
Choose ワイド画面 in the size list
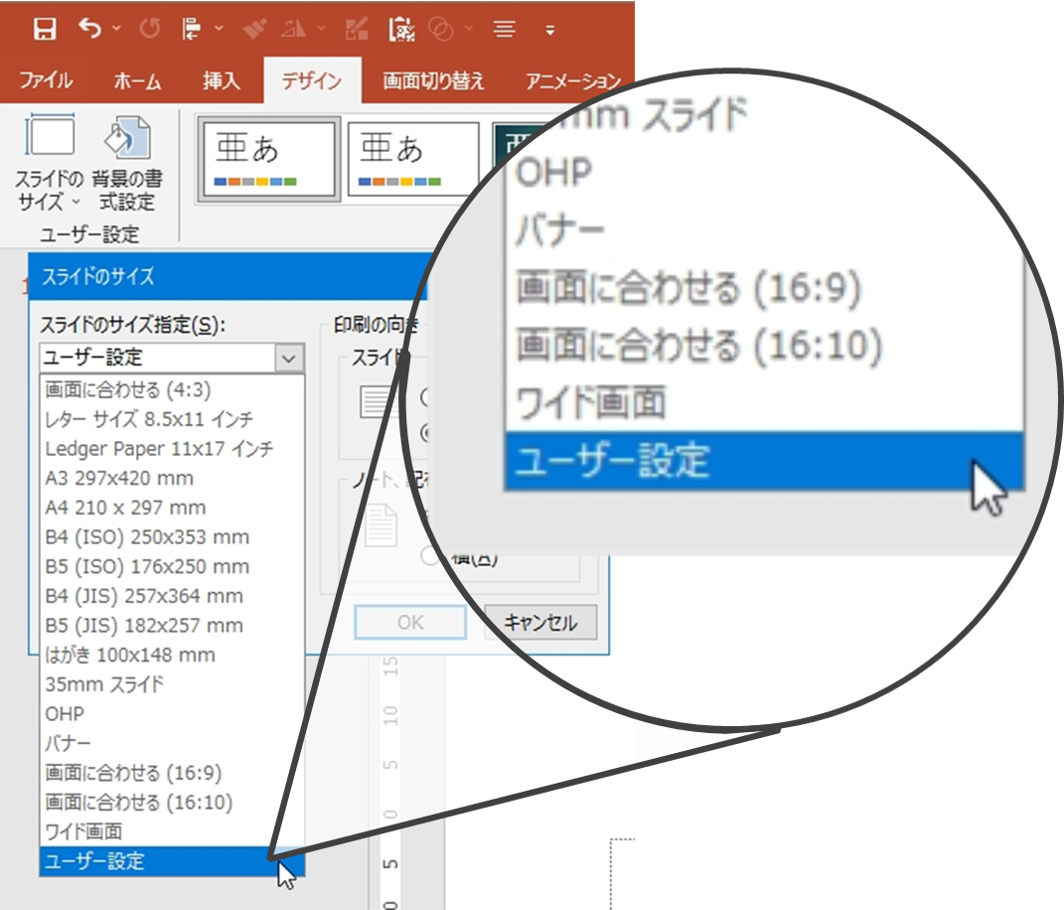pyautogui.click(x=172, y=831)
